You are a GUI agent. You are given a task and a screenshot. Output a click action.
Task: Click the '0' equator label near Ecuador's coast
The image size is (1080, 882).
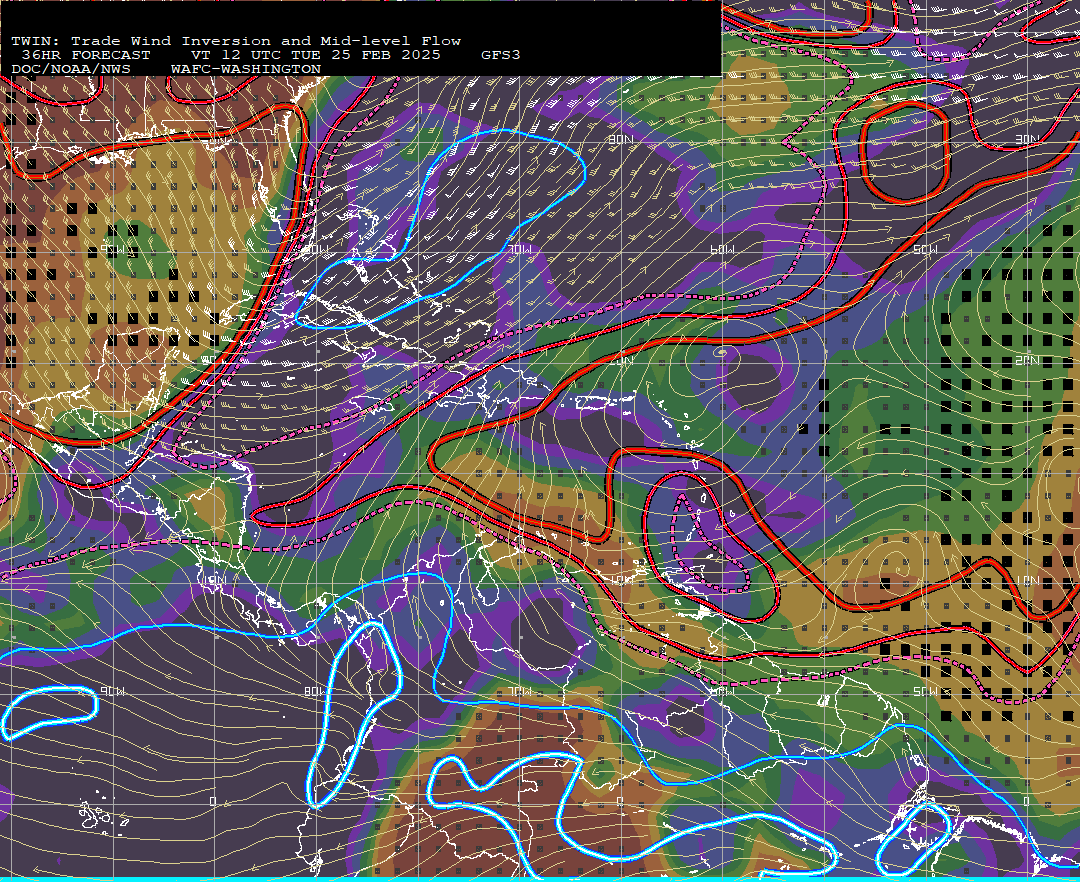click(x=213, y=801)
